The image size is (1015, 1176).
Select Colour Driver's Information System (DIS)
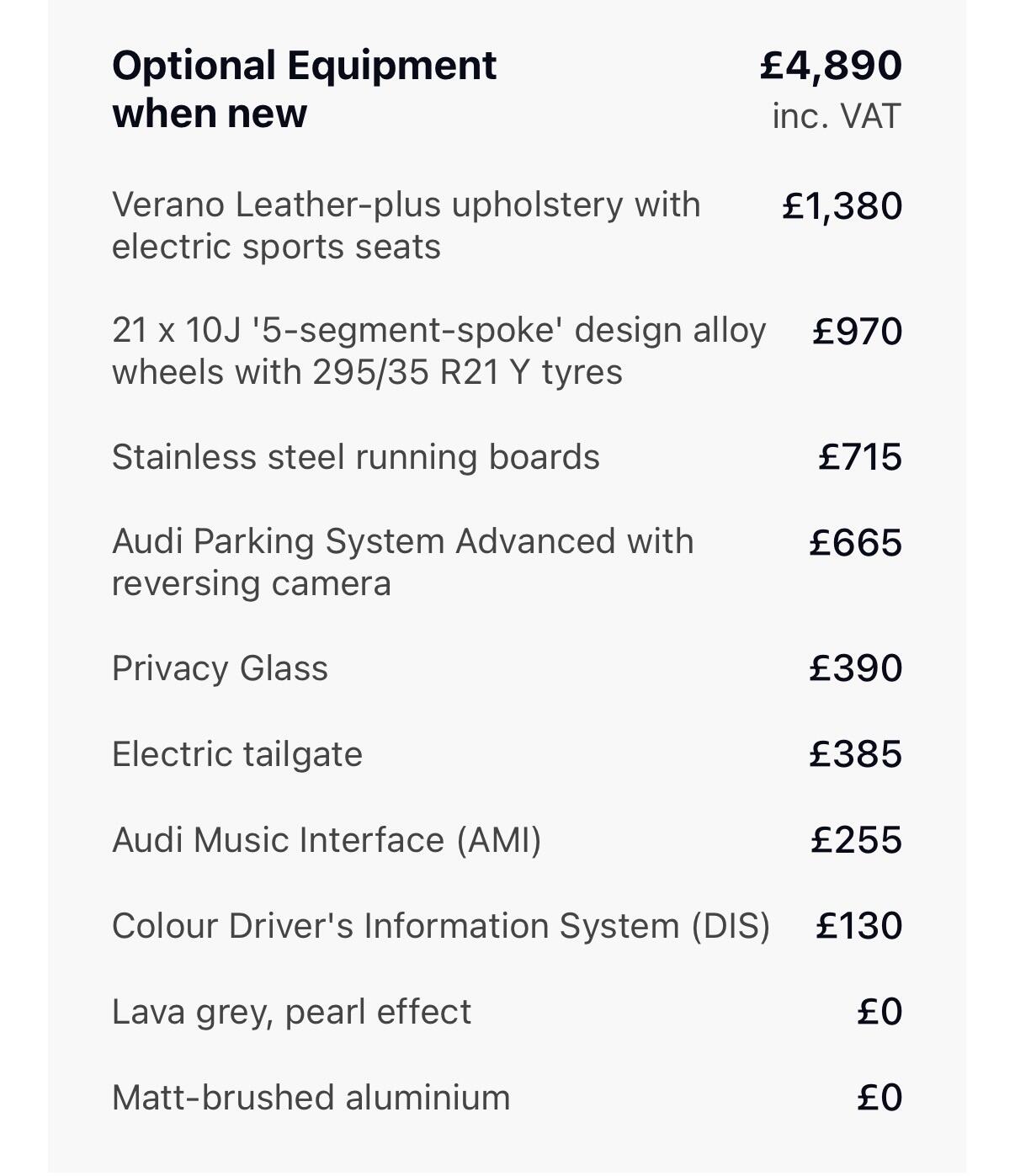[x=440, y=926]
